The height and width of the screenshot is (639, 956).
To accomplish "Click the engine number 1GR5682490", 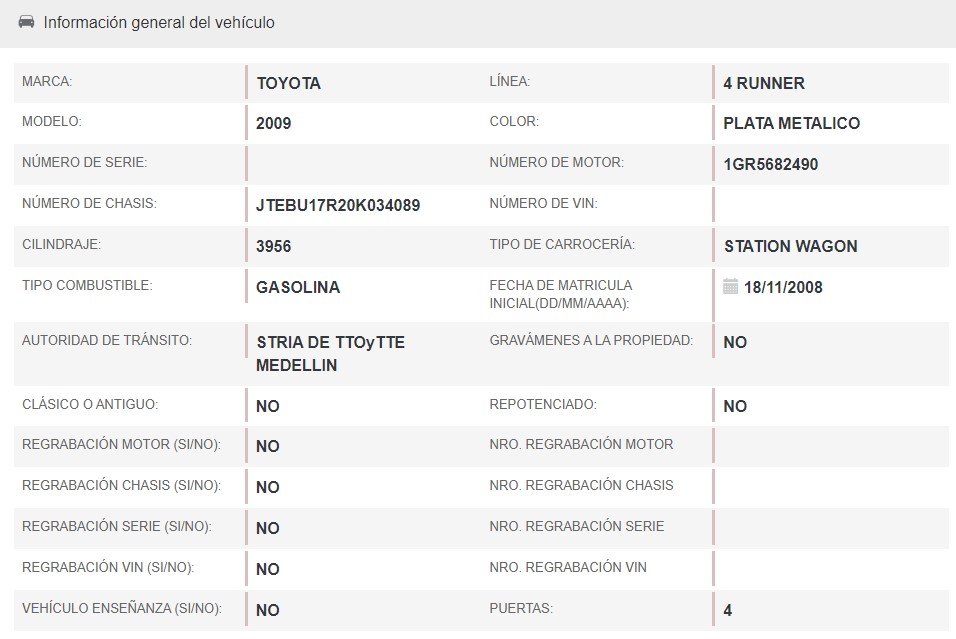I will (x=771, y=164).
